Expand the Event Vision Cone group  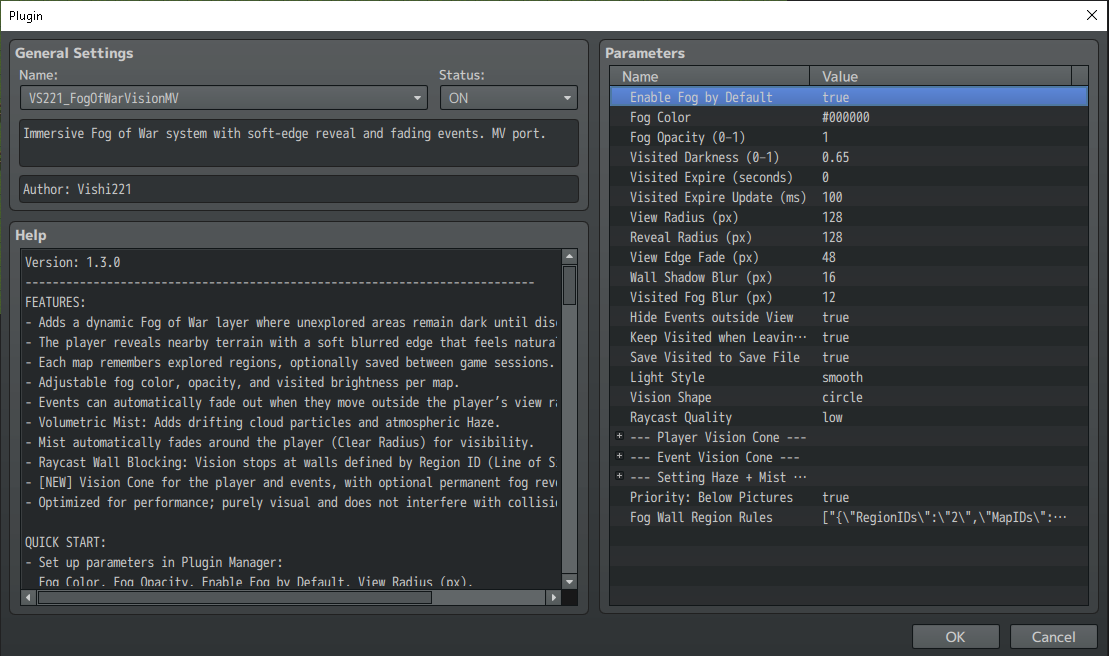tap(620, 456)
